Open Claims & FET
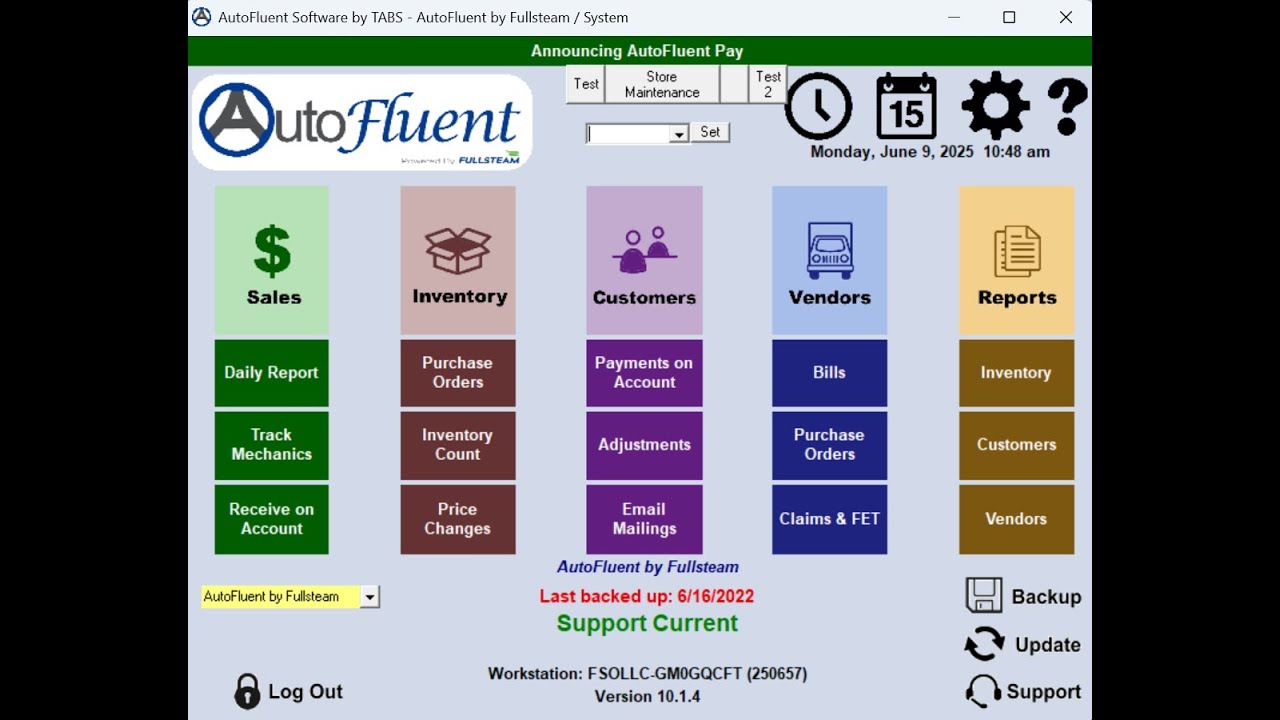 (829, 519)
